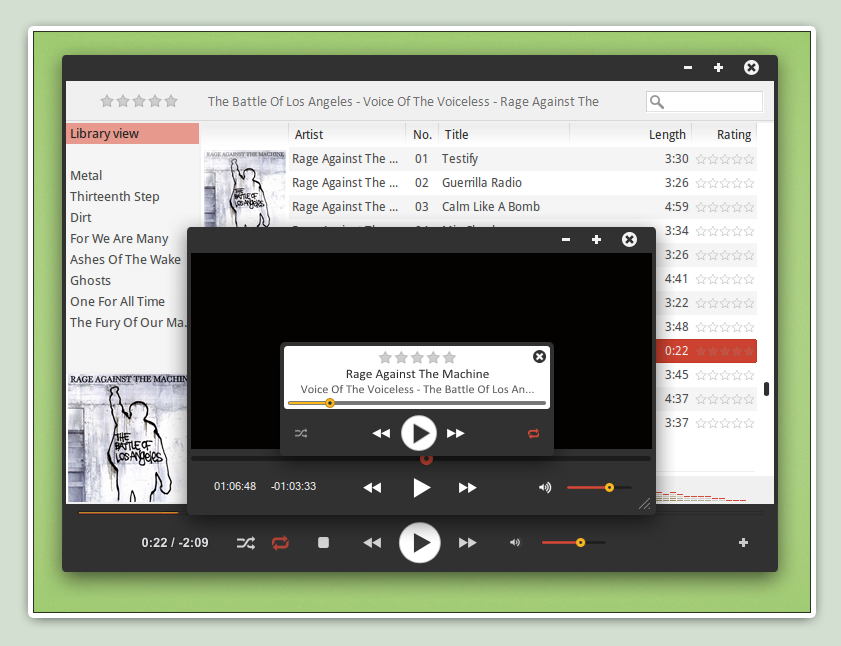This screenshot has width=841, height=646.
Task: Click the video player seek marker
Action: pyautogui.click(x=426, y=459)
